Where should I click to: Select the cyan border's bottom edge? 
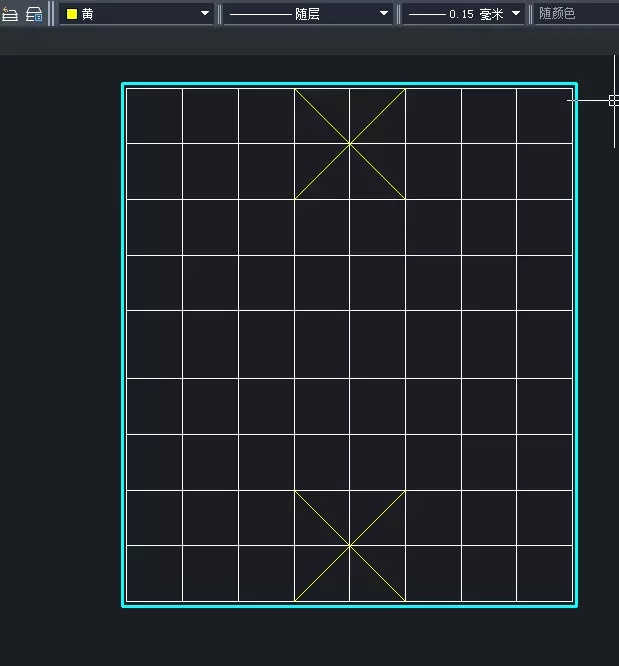point(350,605)
